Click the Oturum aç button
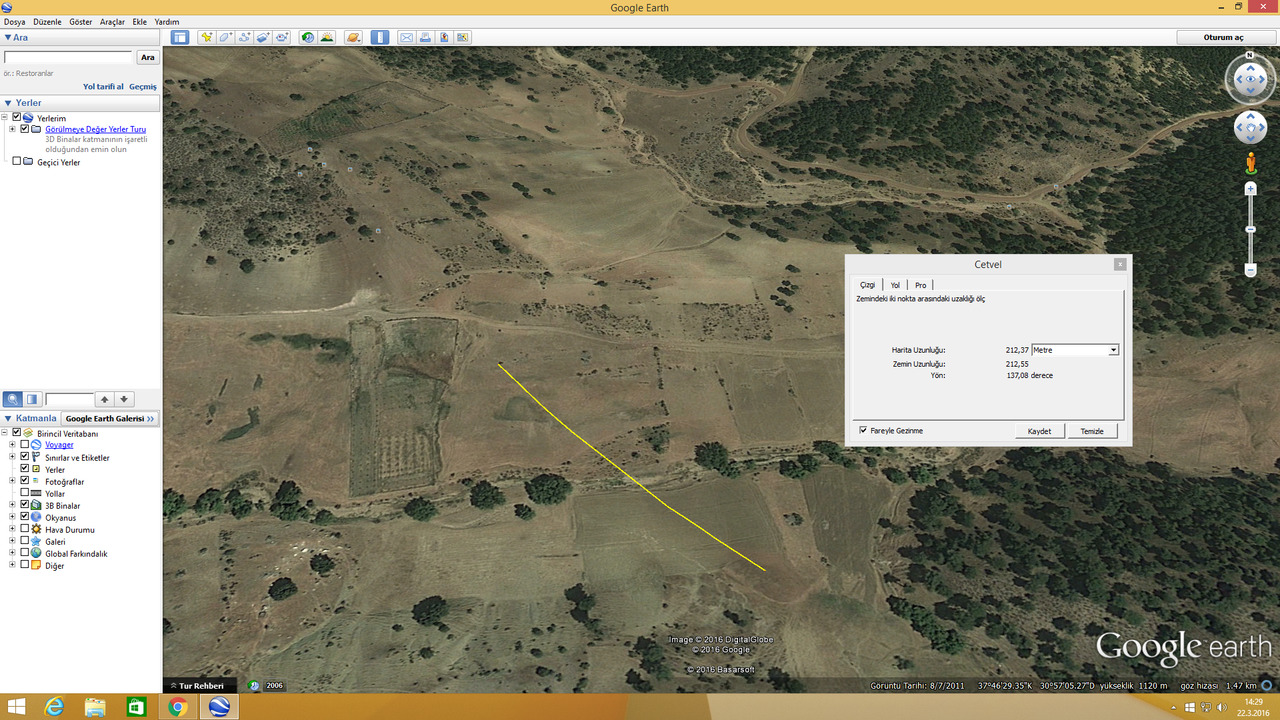This screenshot has height=720, width=1280. click(1225, 37)
